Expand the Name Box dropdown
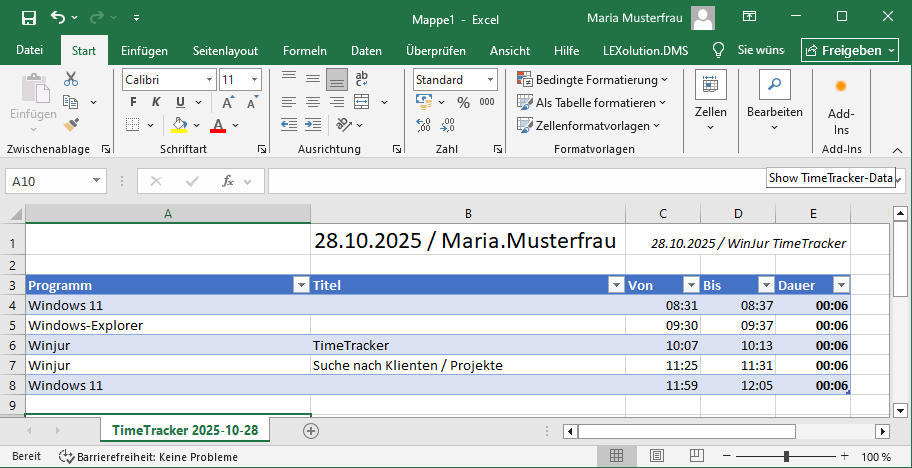This screenshot has height=468, width=912. pos(96,181)
